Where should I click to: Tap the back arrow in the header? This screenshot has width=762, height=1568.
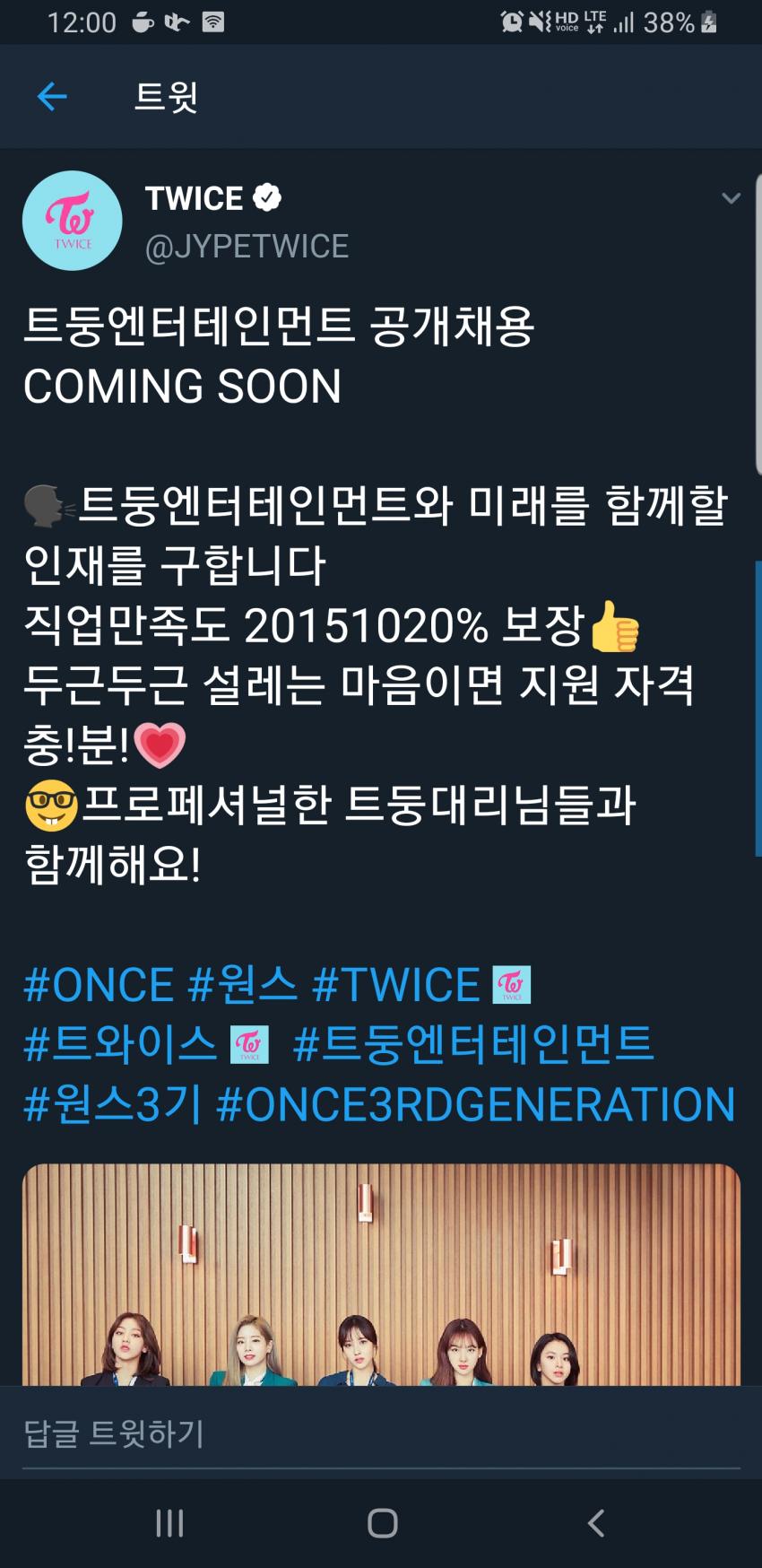click(x=52, y=96)
